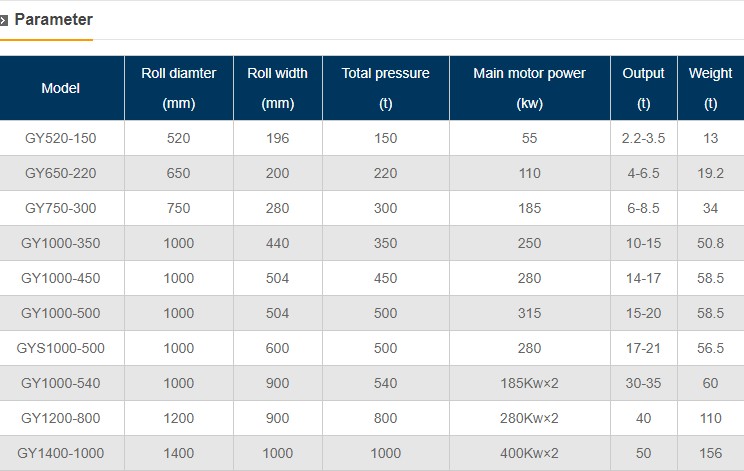Click total pressure 300 value
This screenshot has height=471, width=744.
point(385,208)
